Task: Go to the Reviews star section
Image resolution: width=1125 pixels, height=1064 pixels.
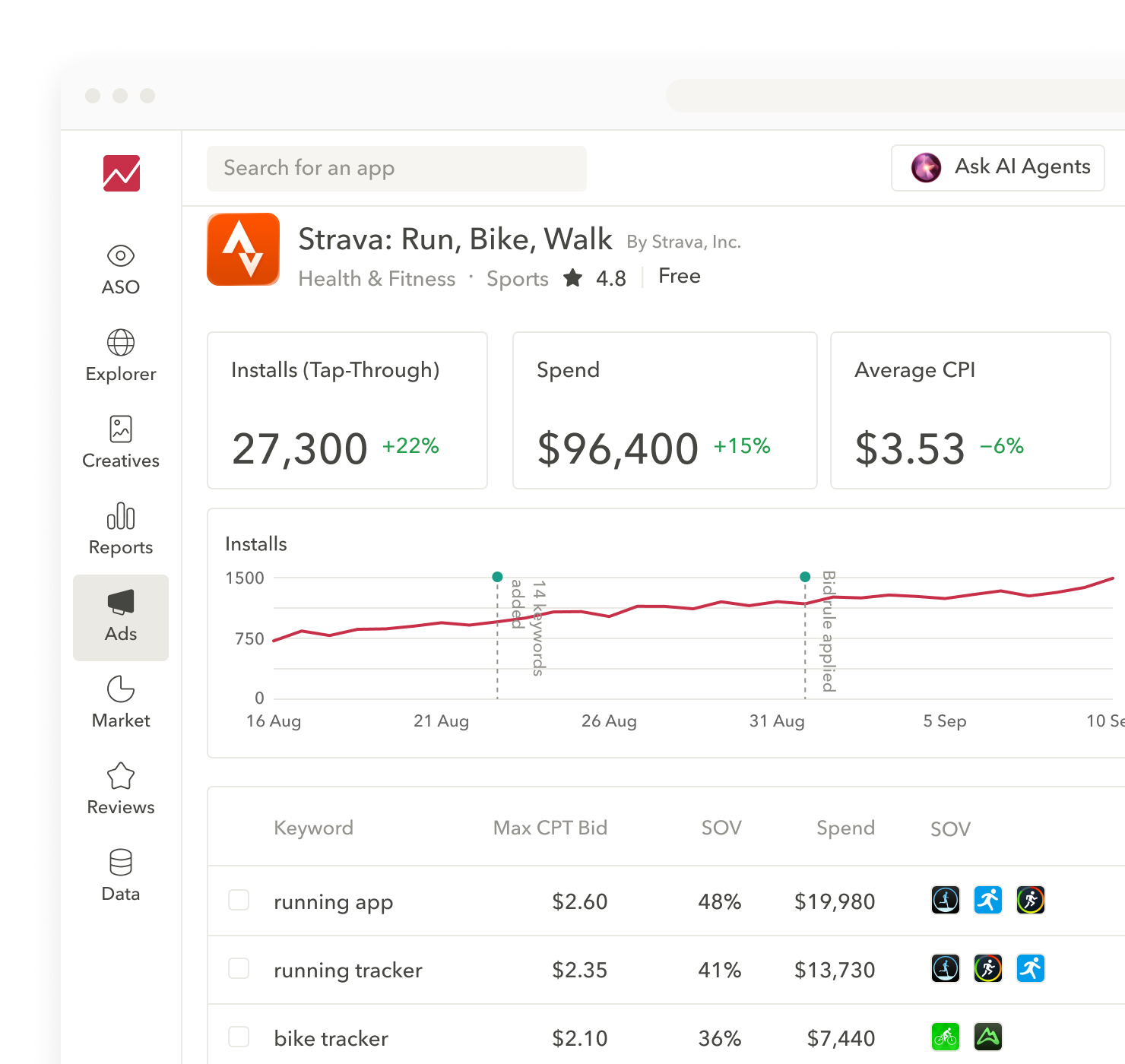Action: [x=121, y=790]
